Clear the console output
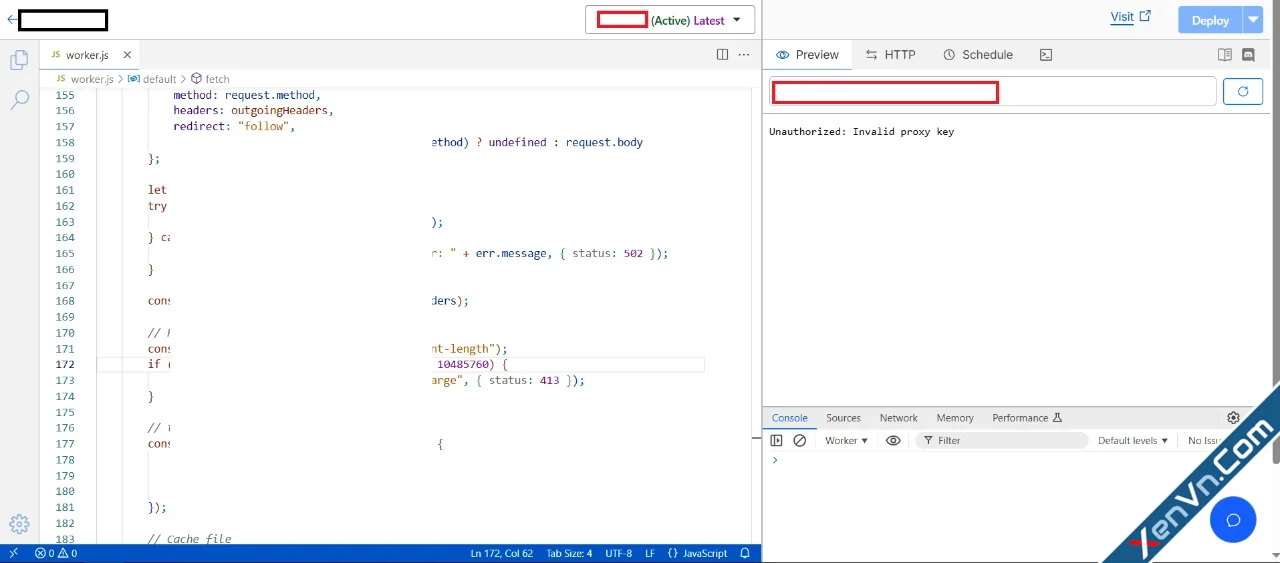 tap(800, 441)
